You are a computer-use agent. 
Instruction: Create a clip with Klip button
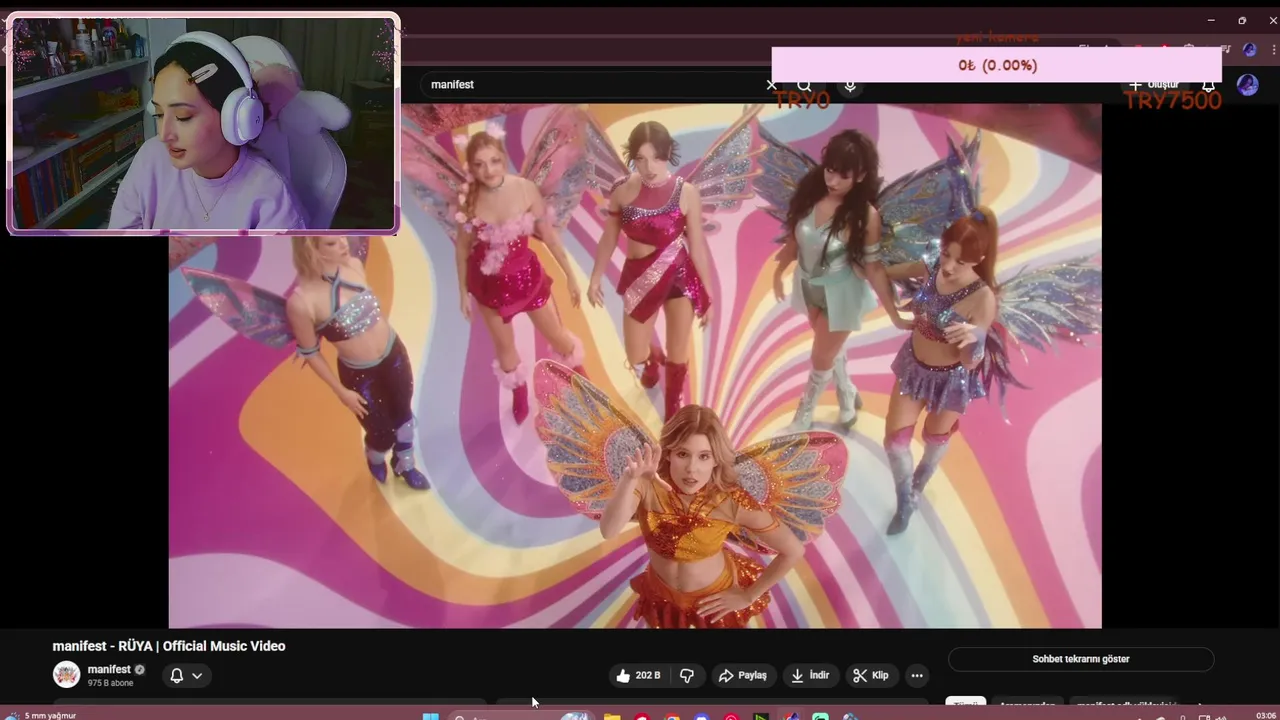(870, 676)
